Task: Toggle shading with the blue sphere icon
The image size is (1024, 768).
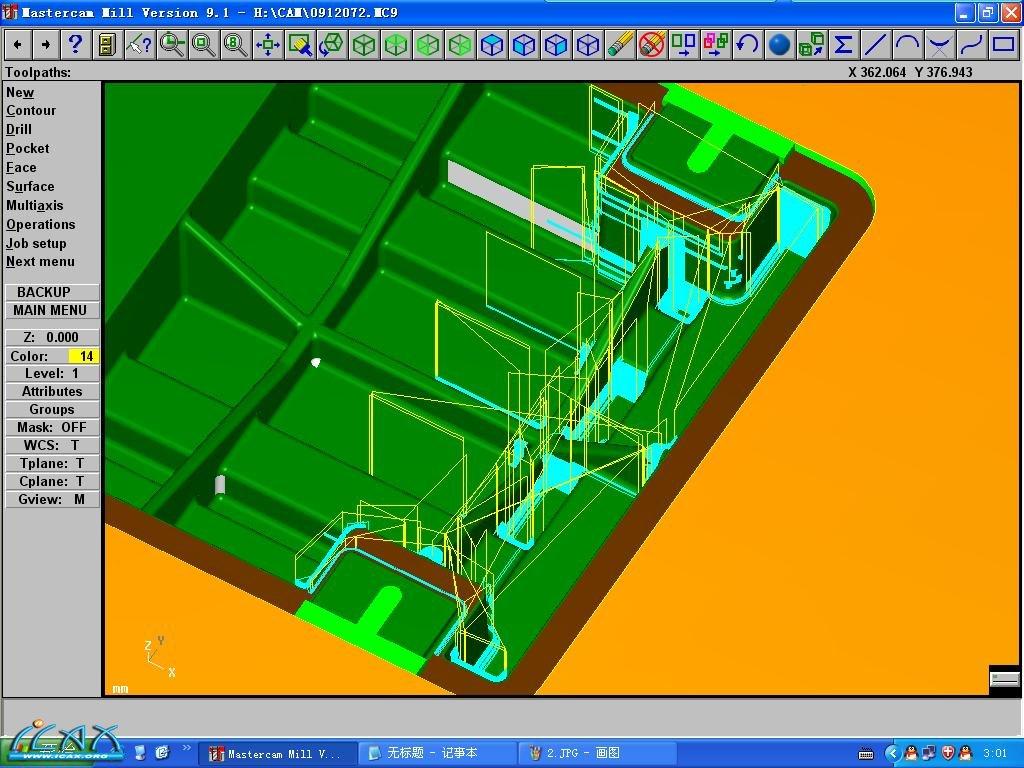Action: click(779, 45)
